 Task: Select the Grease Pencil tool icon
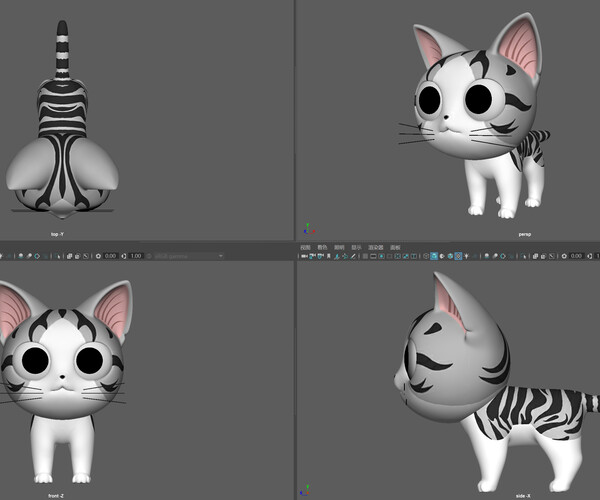(353, 256)
